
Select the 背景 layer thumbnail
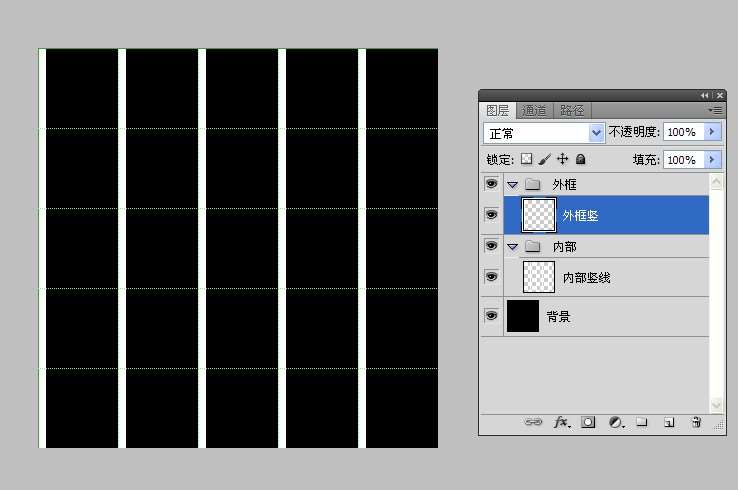pyautogui.click(x=523, y=316)
